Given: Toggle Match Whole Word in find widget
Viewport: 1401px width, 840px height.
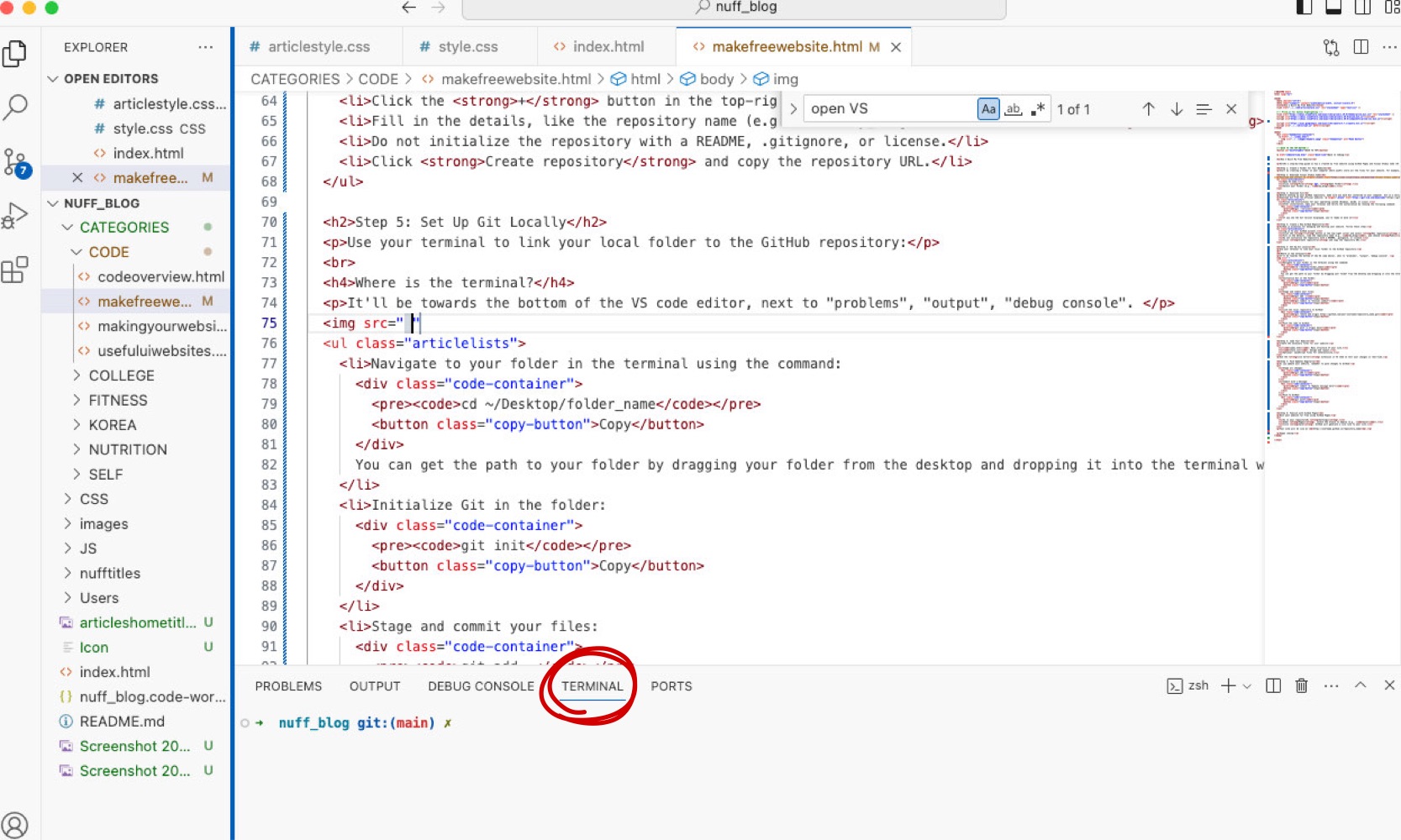Looking at the screenshot, I should coord(1014,108).
